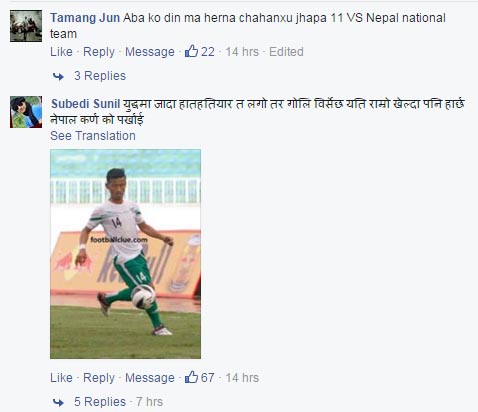
Task: Open the football player photo
Action: point(125,254)
